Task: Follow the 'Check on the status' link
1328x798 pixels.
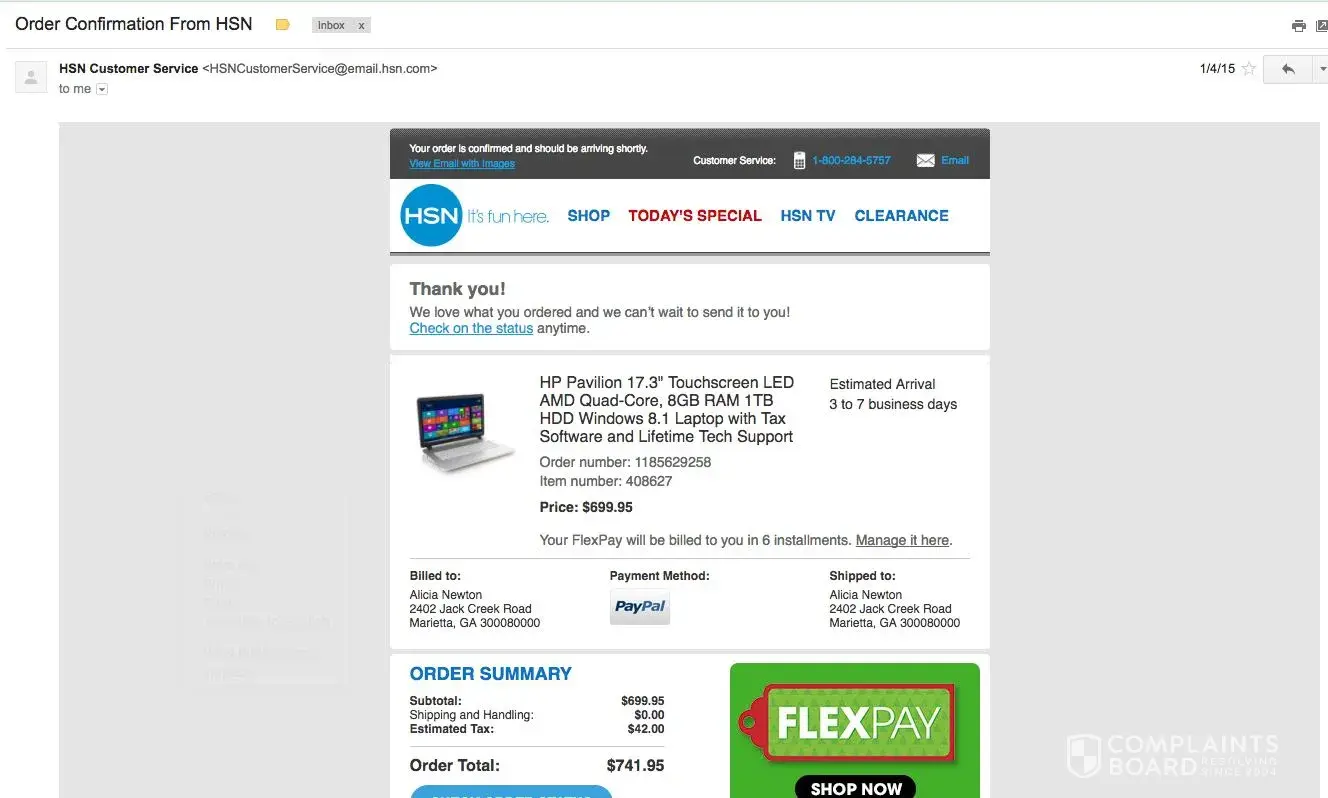Action: click(x=471, y=328)
